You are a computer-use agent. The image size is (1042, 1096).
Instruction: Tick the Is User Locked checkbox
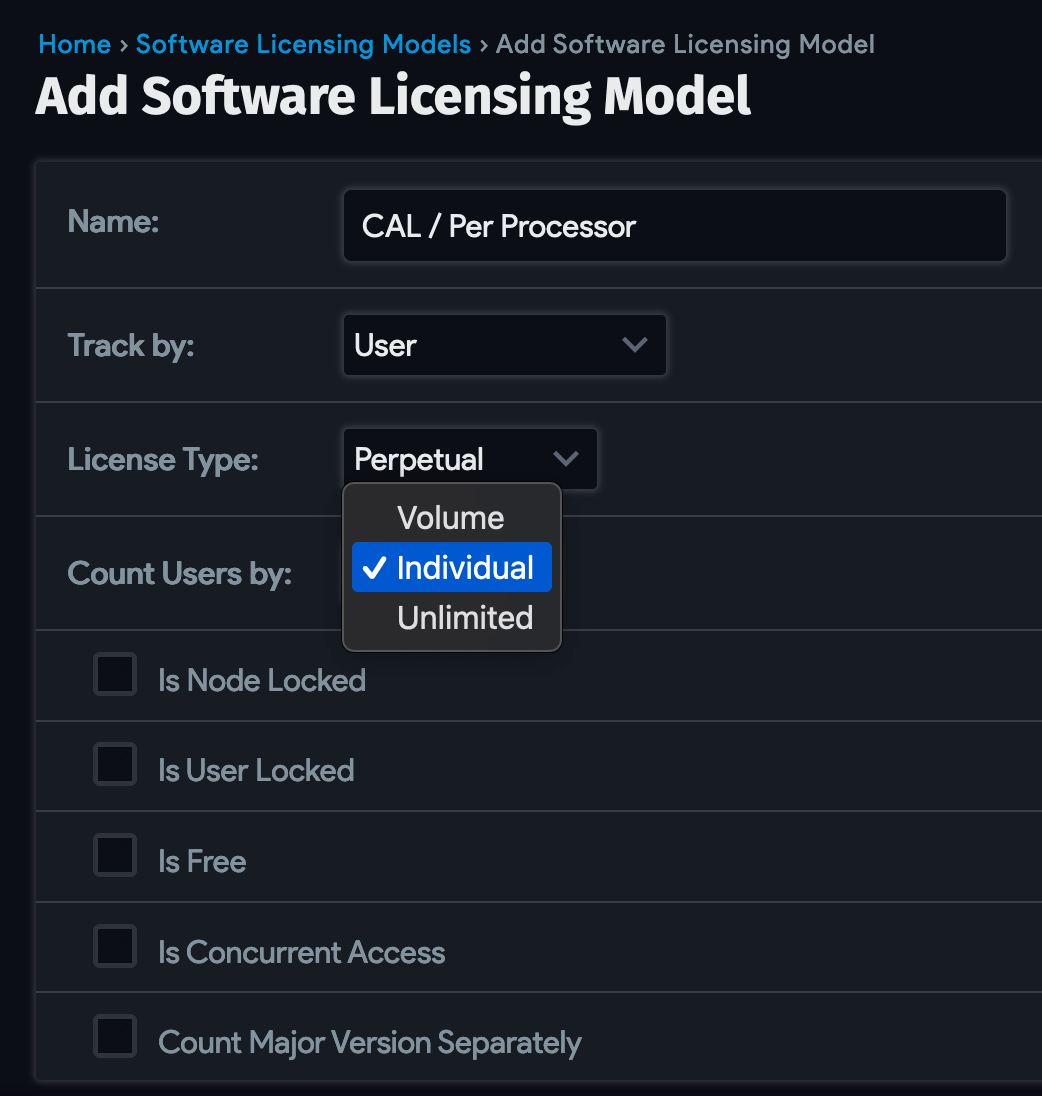(115, 765)
